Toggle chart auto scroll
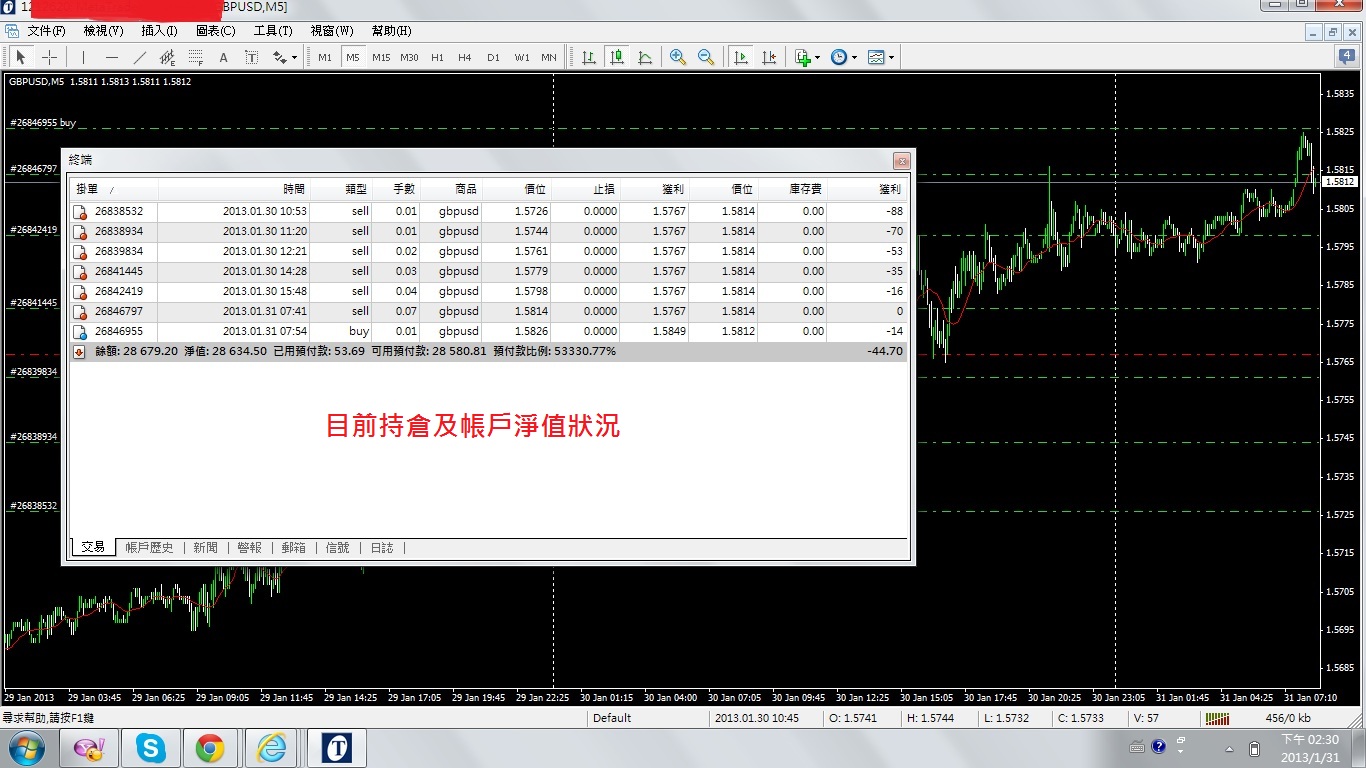 (741, 57)
